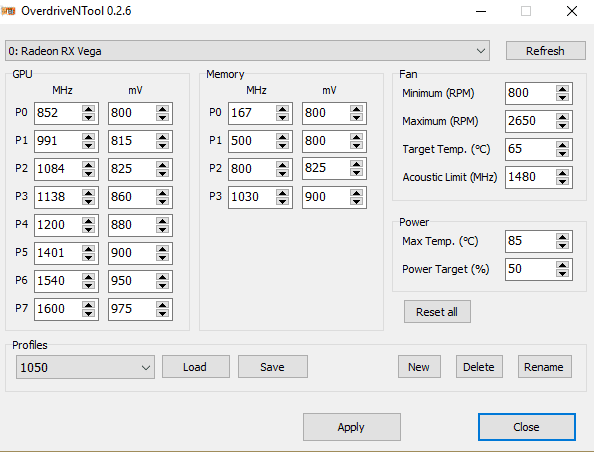594x452 pixels.
Task: Increase Max Temp with up arrow
Action: point(563,237)
